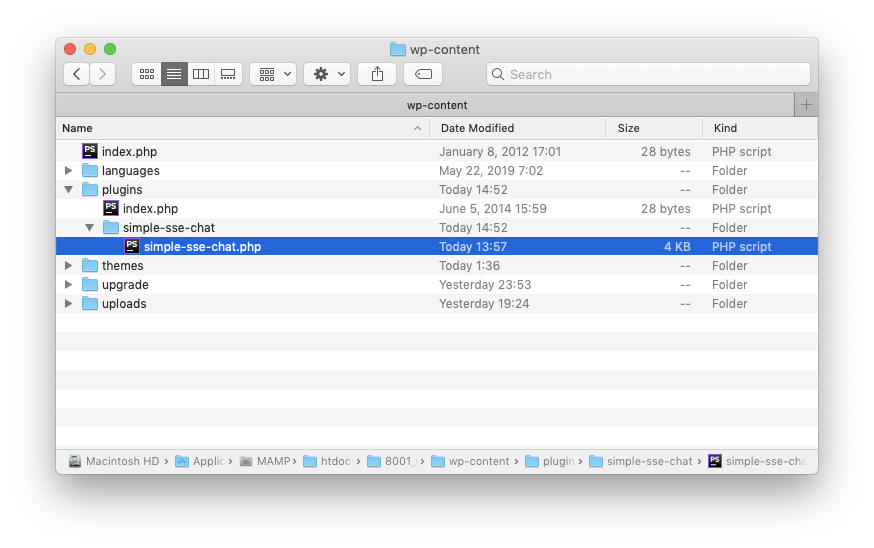Expand the themes folder

point(69,265)
